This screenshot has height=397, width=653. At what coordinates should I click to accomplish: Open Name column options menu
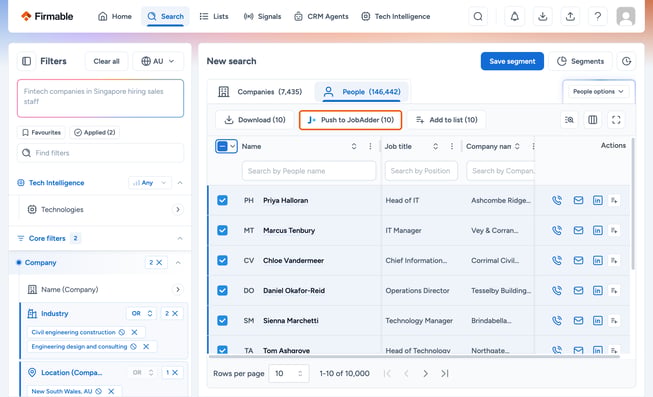[370, 146]
